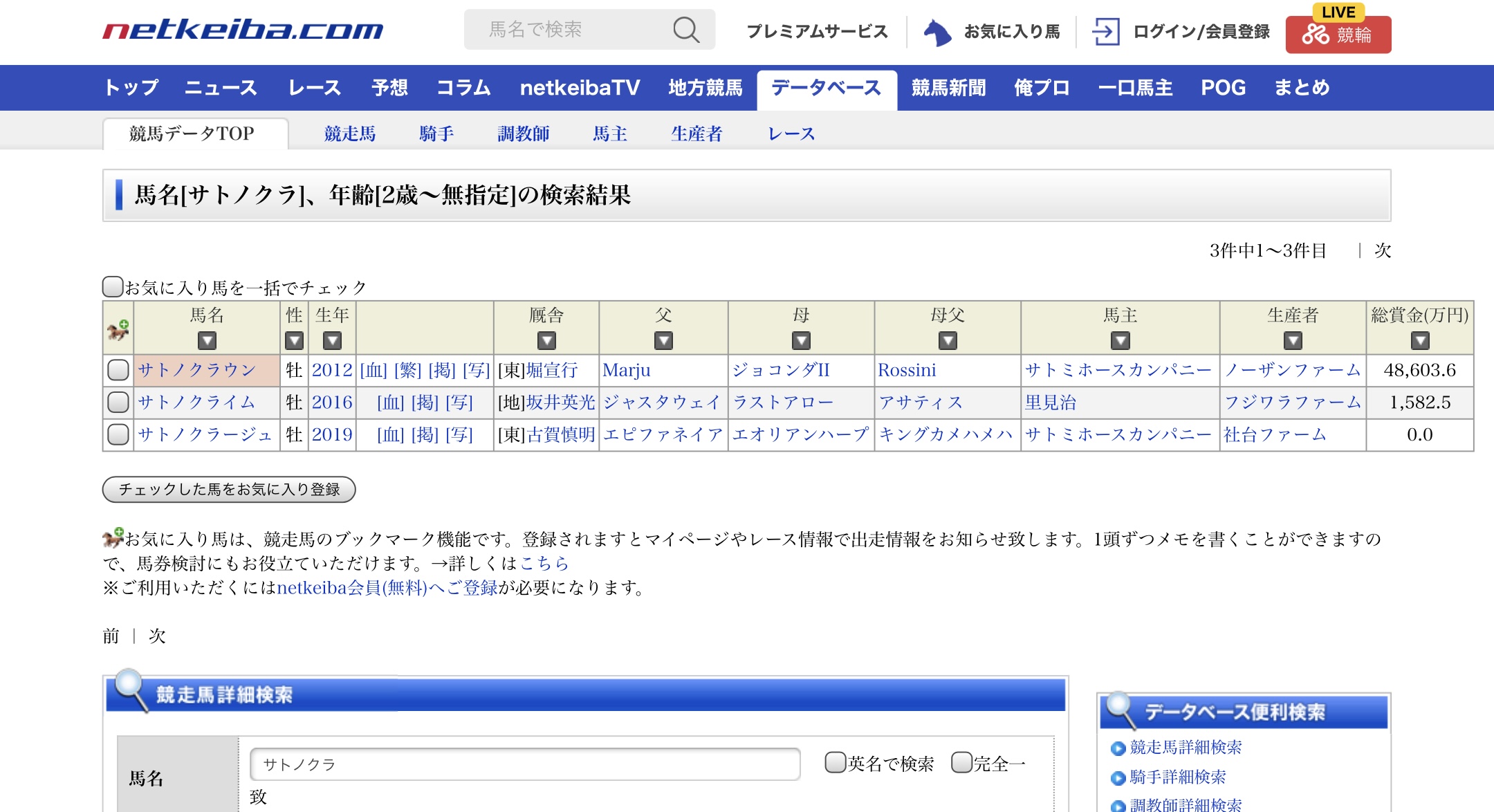The image size is (1494, 812).
Task: Click the add-favorite horse icon in table header
Action: point(118,330)
